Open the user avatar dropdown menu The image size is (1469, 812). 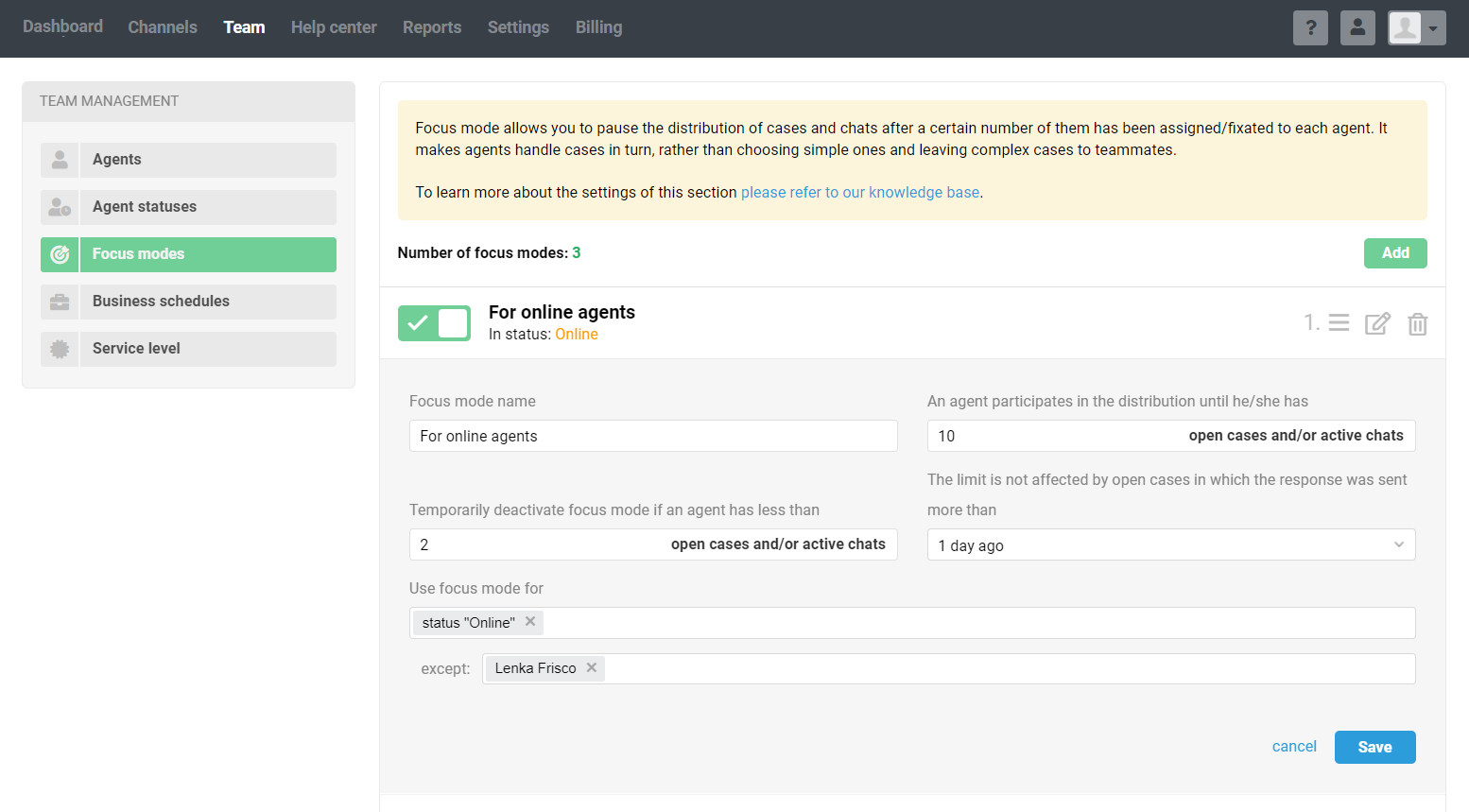point(1416,28)
